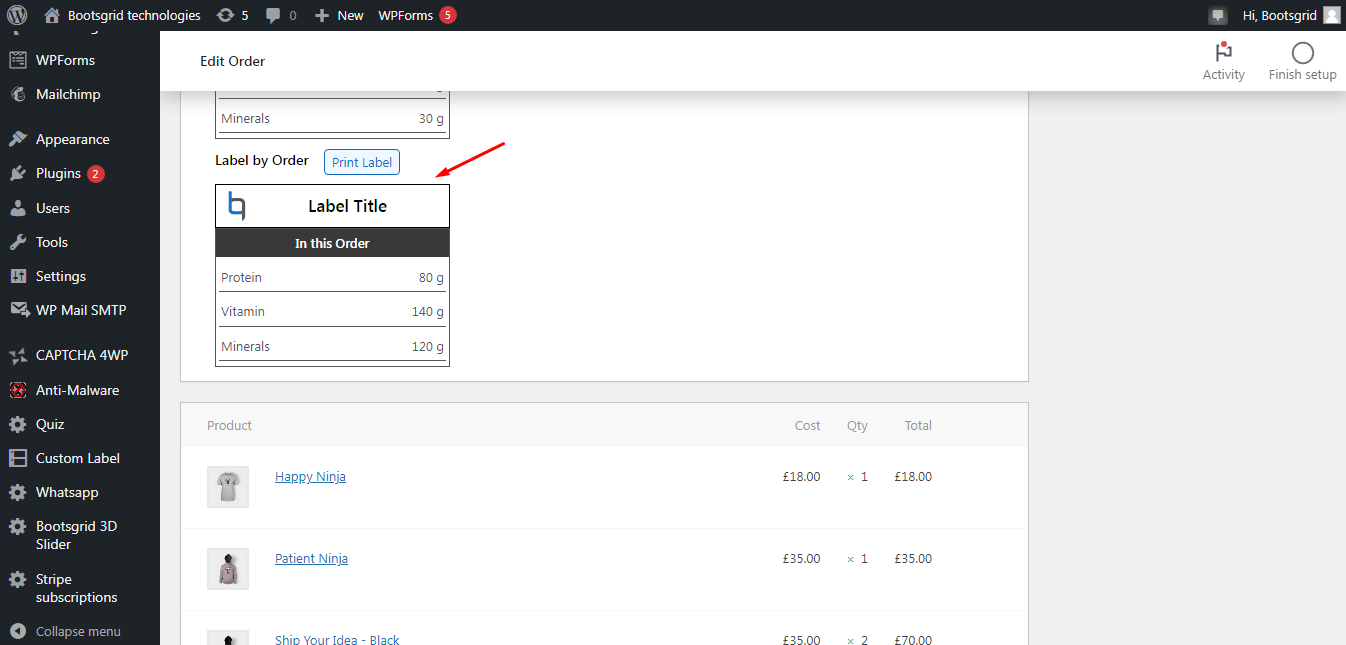
Task: Click the plus icon next to New
Action: tap(321, 16)
